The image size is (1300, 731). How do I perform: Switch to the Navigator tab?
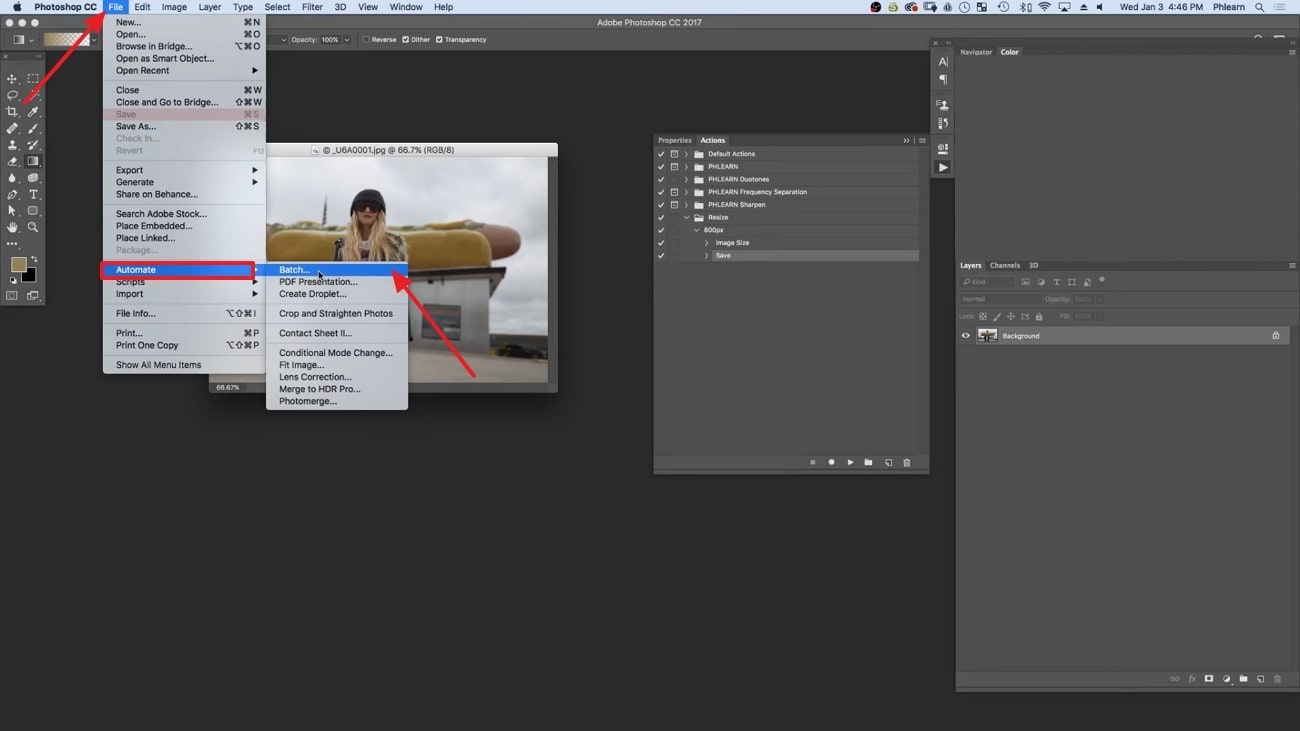[x=976, y=52]
